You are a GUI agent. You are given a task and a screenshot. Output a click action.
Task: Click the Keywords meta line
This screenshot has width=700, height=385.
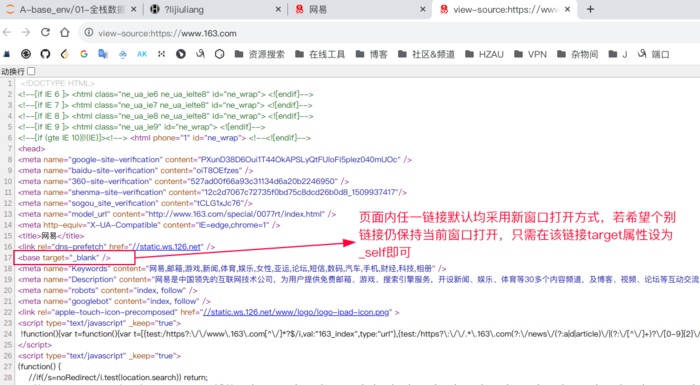pos(232,268)
